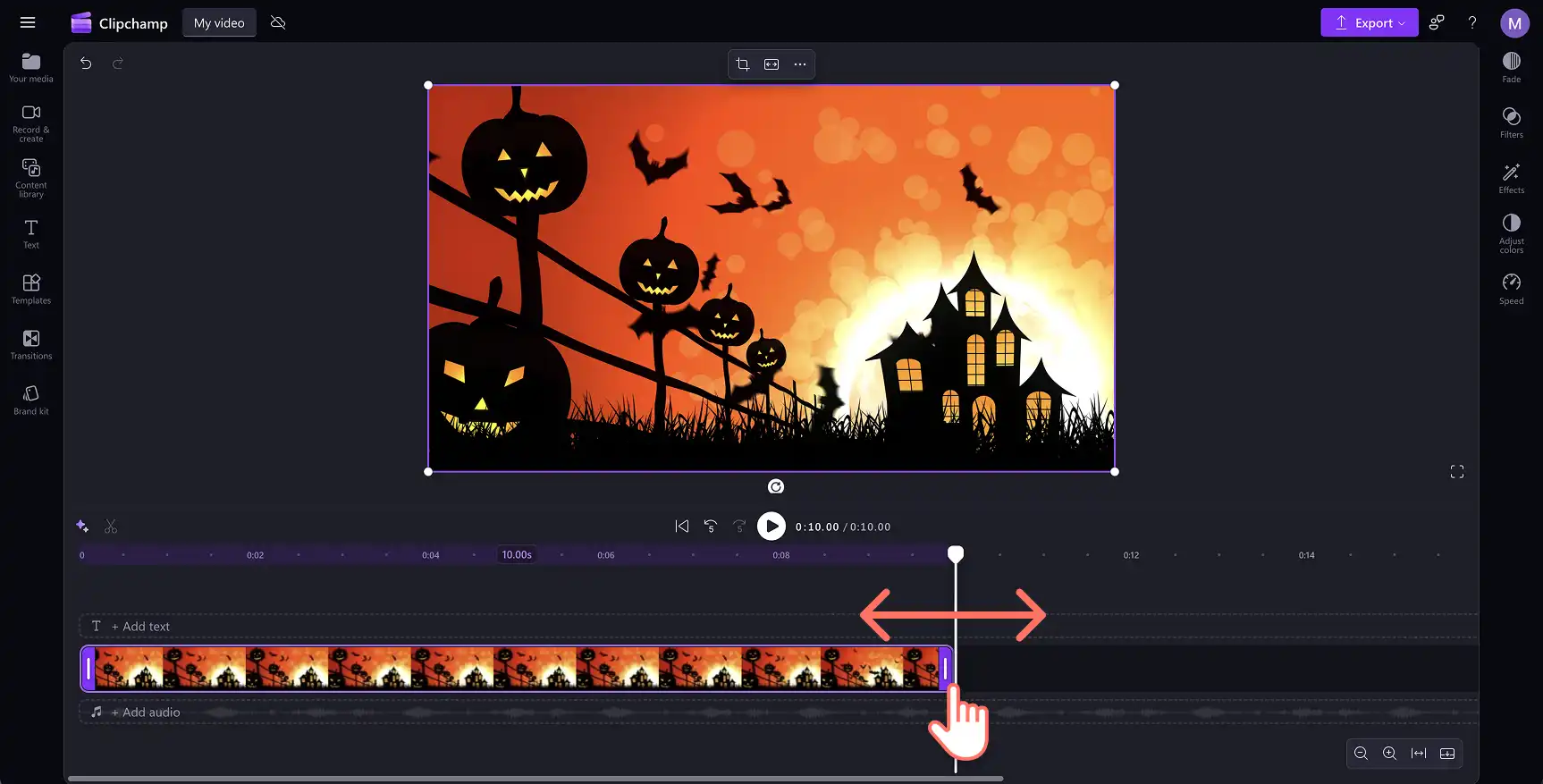Open the Export dropdown

pyautogui.click(x=1369, y=23)
